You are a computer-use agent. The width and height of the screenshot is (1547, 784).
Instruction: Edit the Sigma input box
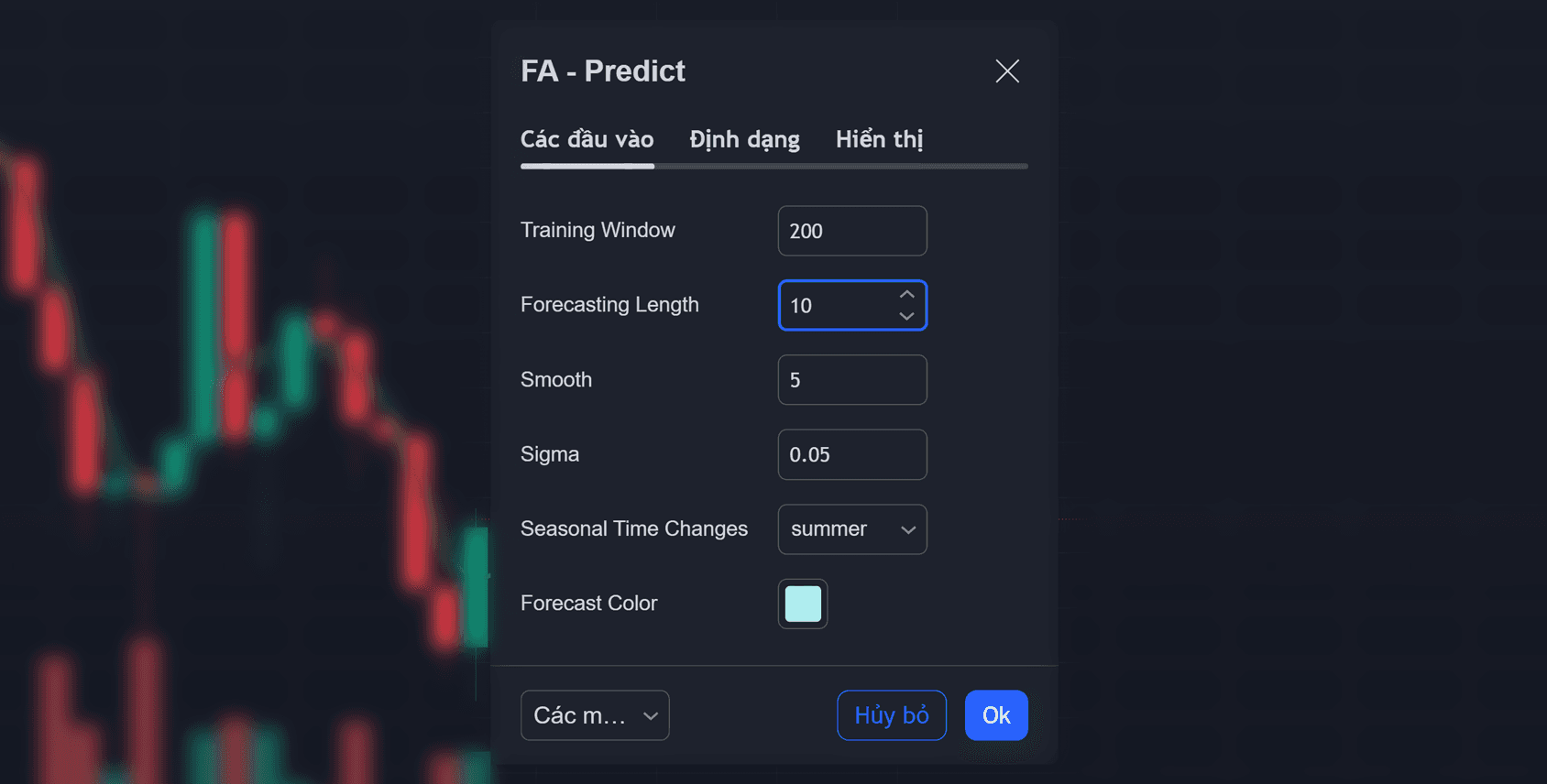coord(851,454)
